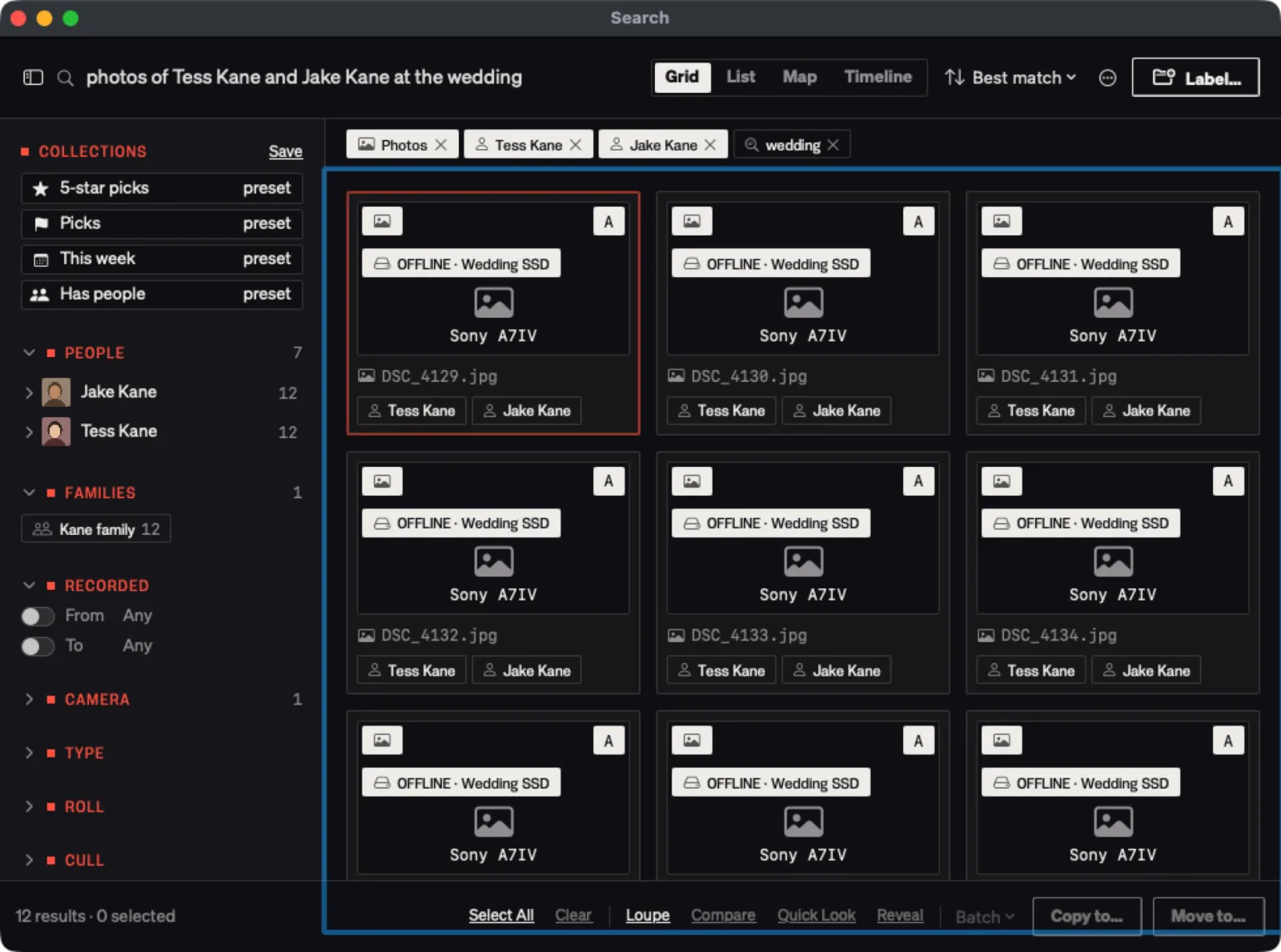1281x952 pixels.
Task: Enable the Recorded To date toggle
Action: (38, 646)
